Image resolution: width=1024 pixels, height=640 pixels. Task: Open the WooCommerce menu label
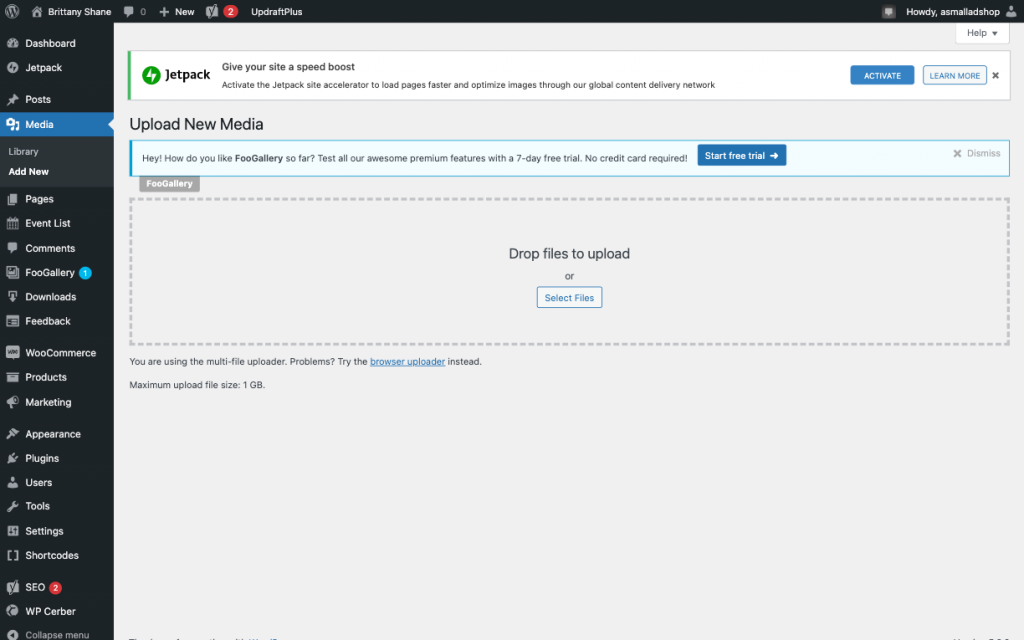[61, 353]
